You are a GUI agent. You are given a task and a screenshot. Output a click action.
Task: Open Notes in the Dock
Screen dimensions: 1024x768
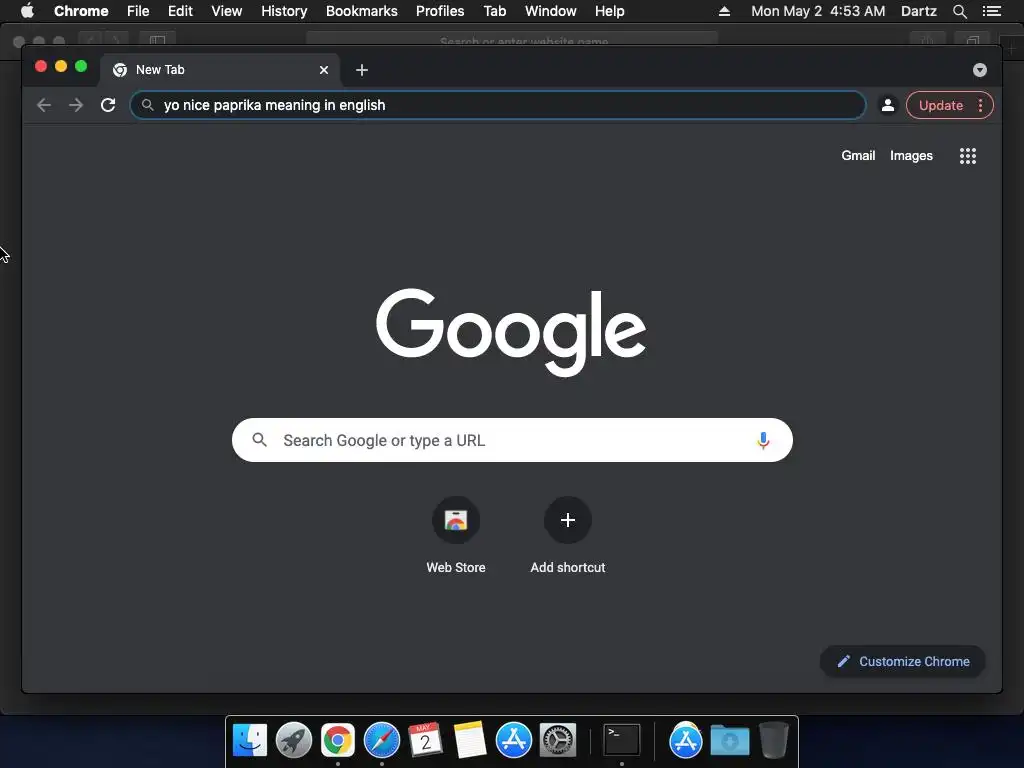tap(470, 740)
